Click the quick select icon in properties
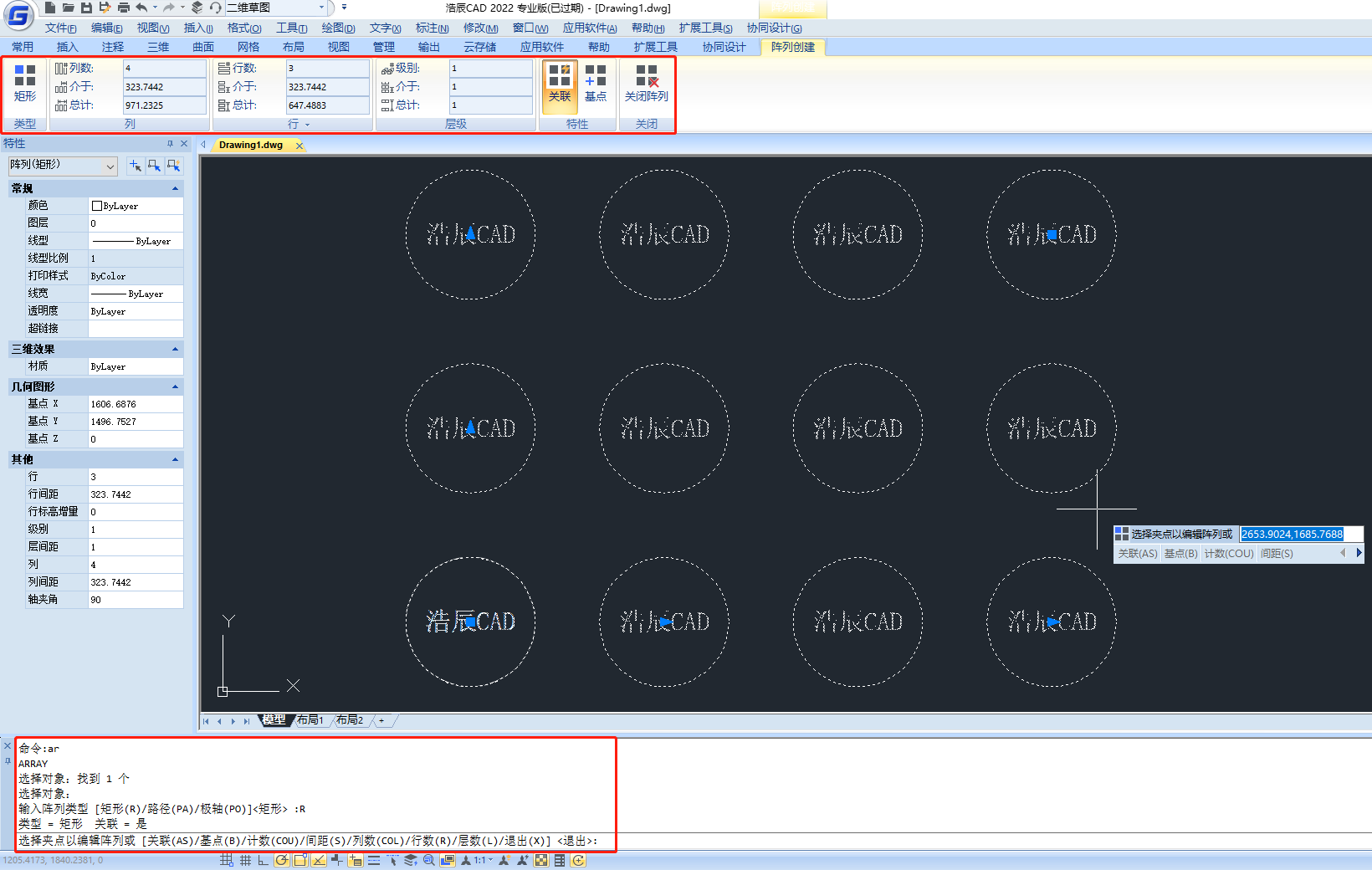This screenshot has height=870, width=1372. [173, 166]
